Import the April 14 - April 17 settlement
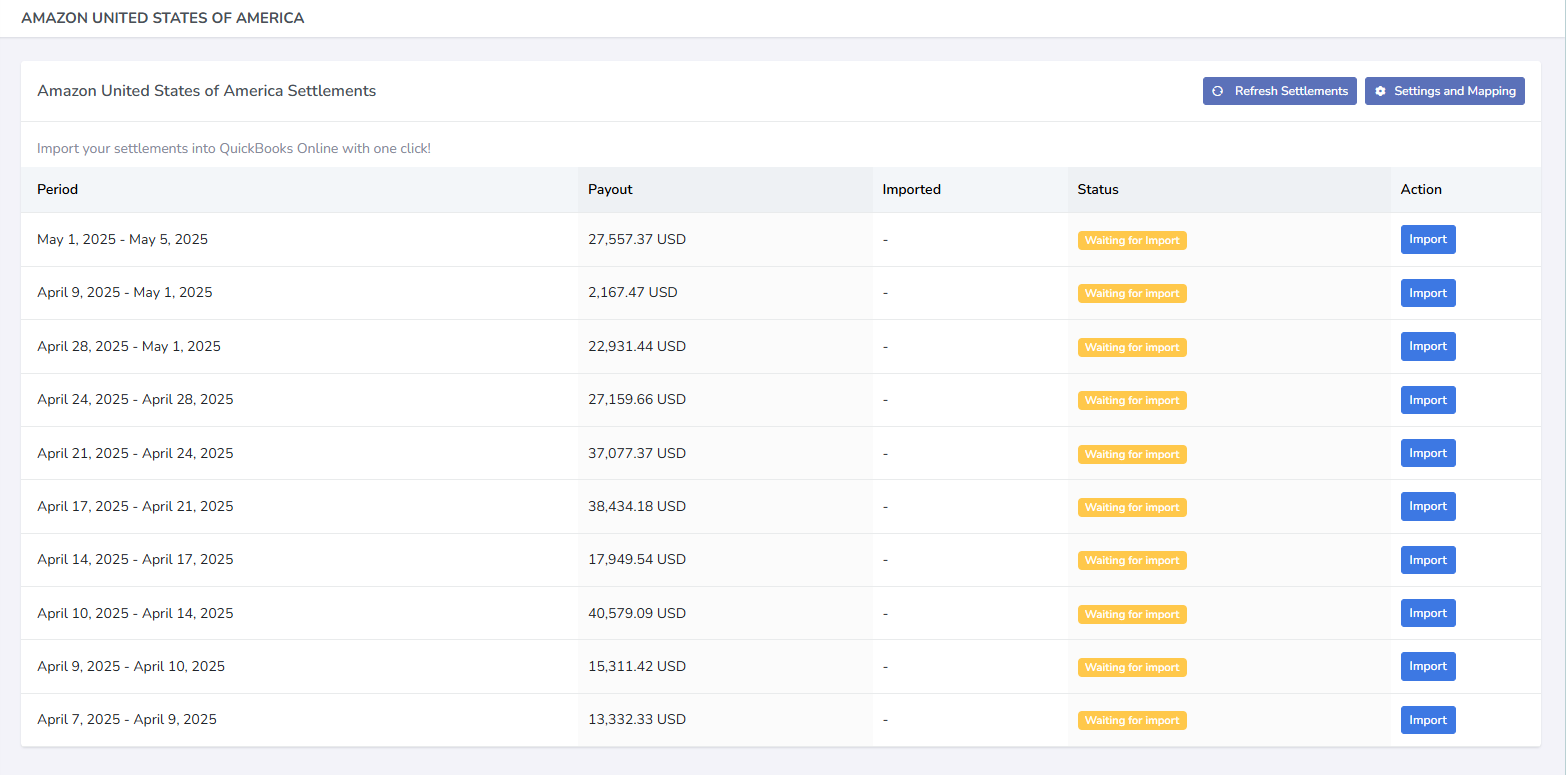Screen dimensions: 1566x775 (x=1428, y=560)
